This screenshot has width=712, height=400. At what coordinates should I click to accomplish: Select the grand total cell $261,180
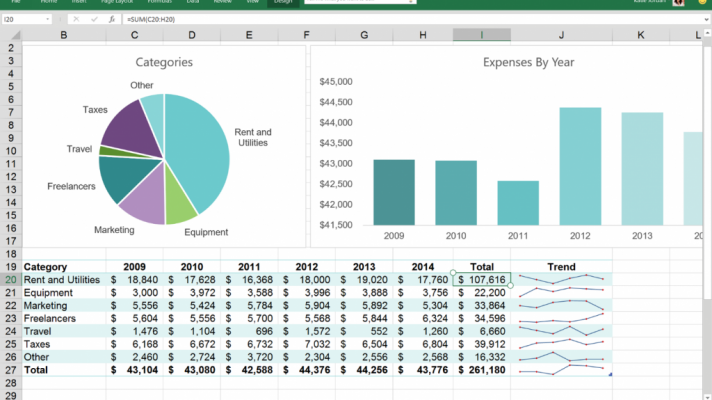tap(482, 369)
